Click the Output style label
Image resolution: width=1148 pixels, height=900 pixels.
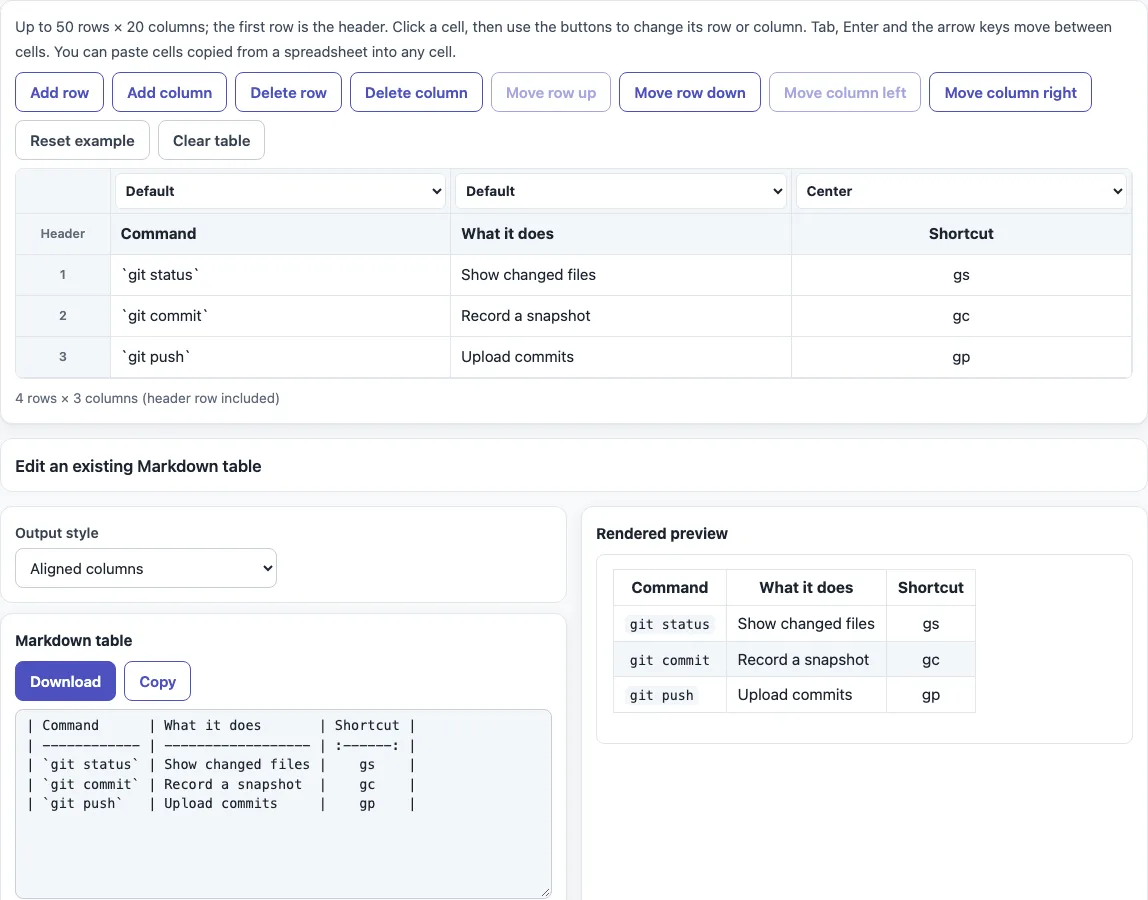tap(57, 532)
